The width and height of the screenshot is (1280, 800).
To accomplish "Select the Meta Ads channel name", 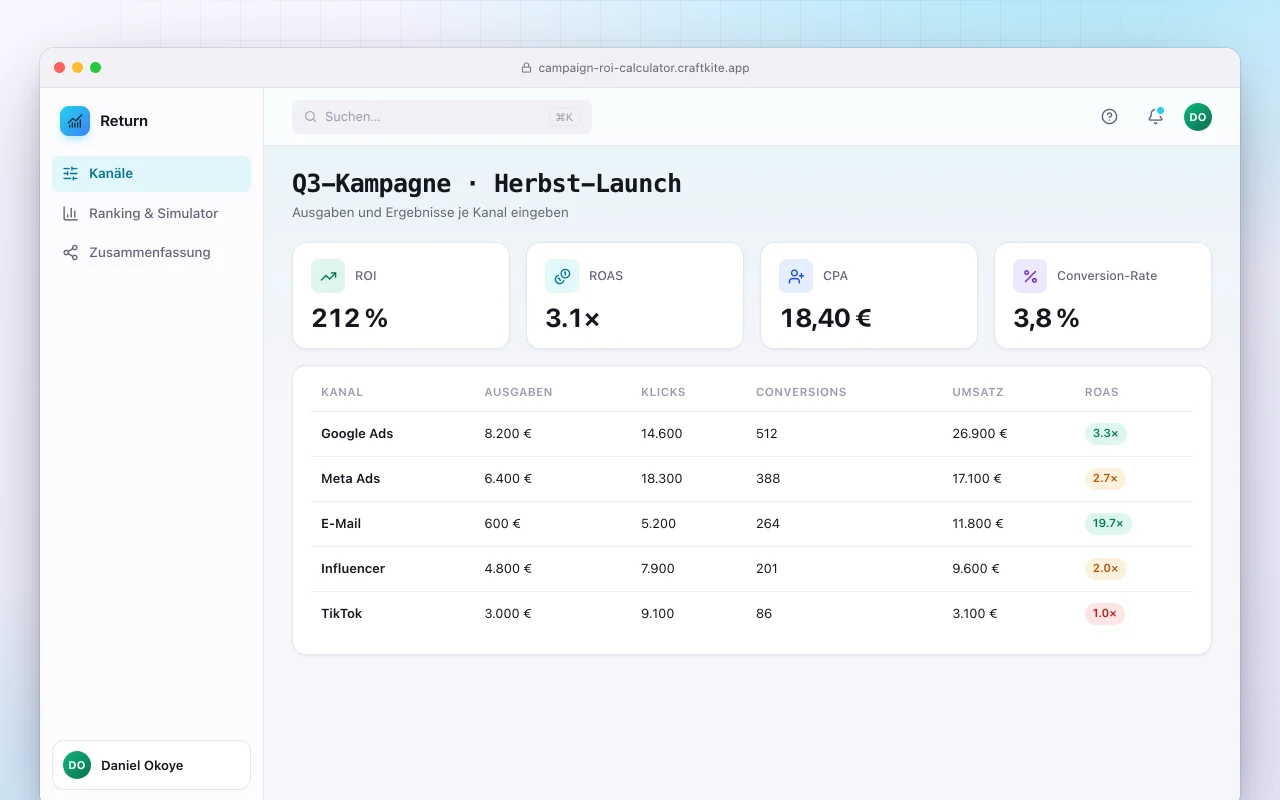I will point(351,479).
